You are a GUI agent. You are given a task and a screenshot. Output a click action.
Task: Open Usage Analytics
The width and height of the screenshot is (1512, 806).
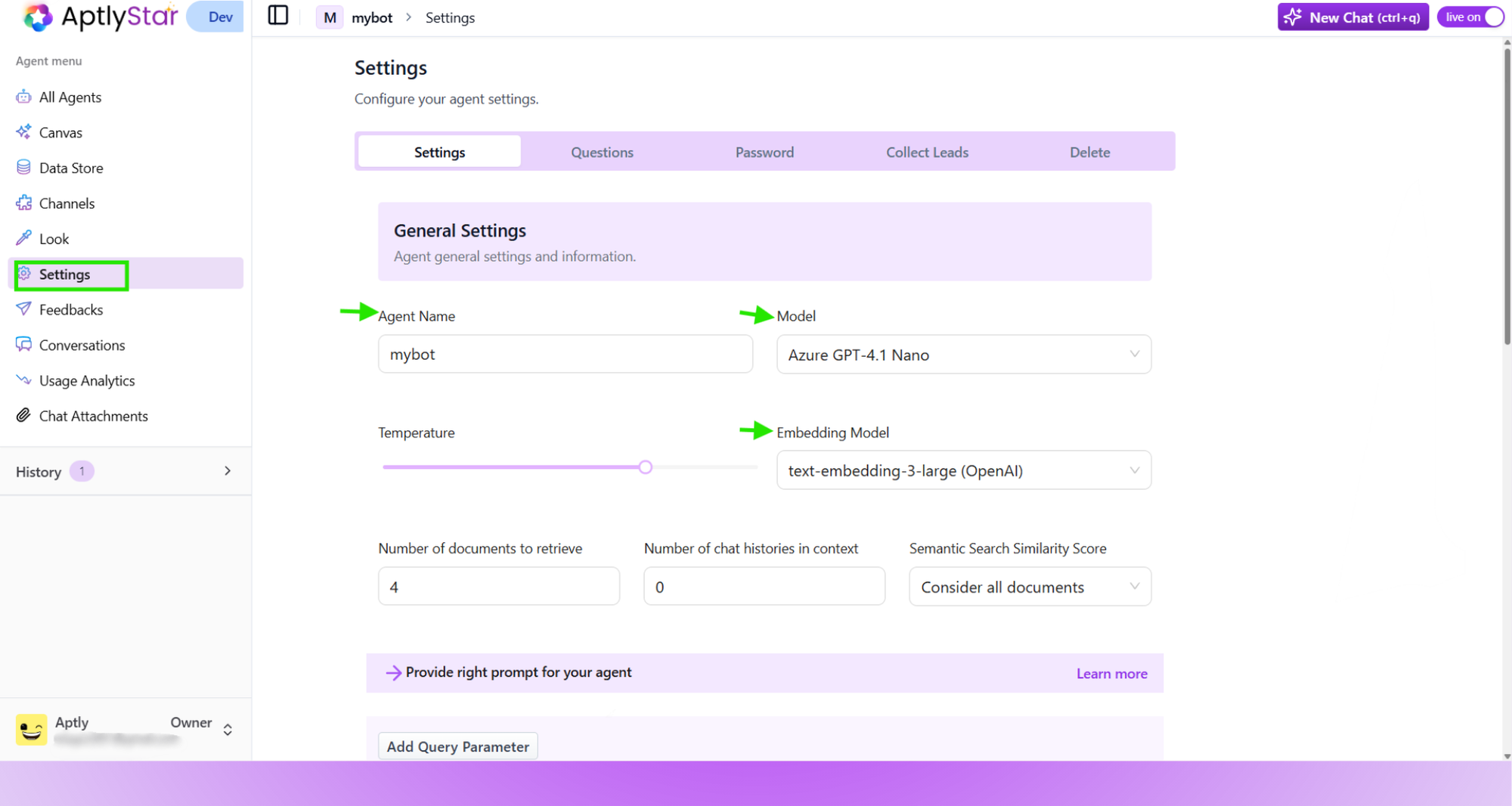coord(87,380)
